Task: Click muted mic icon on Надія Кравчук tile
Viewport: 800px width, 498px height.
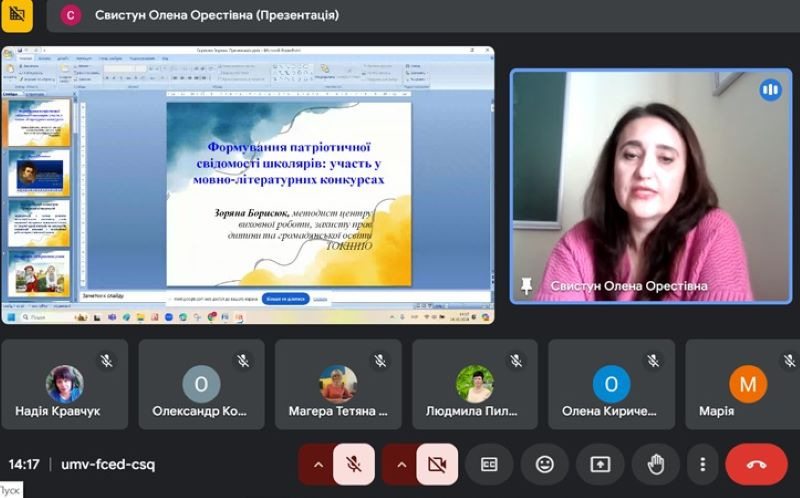Action: pos(107,361)
